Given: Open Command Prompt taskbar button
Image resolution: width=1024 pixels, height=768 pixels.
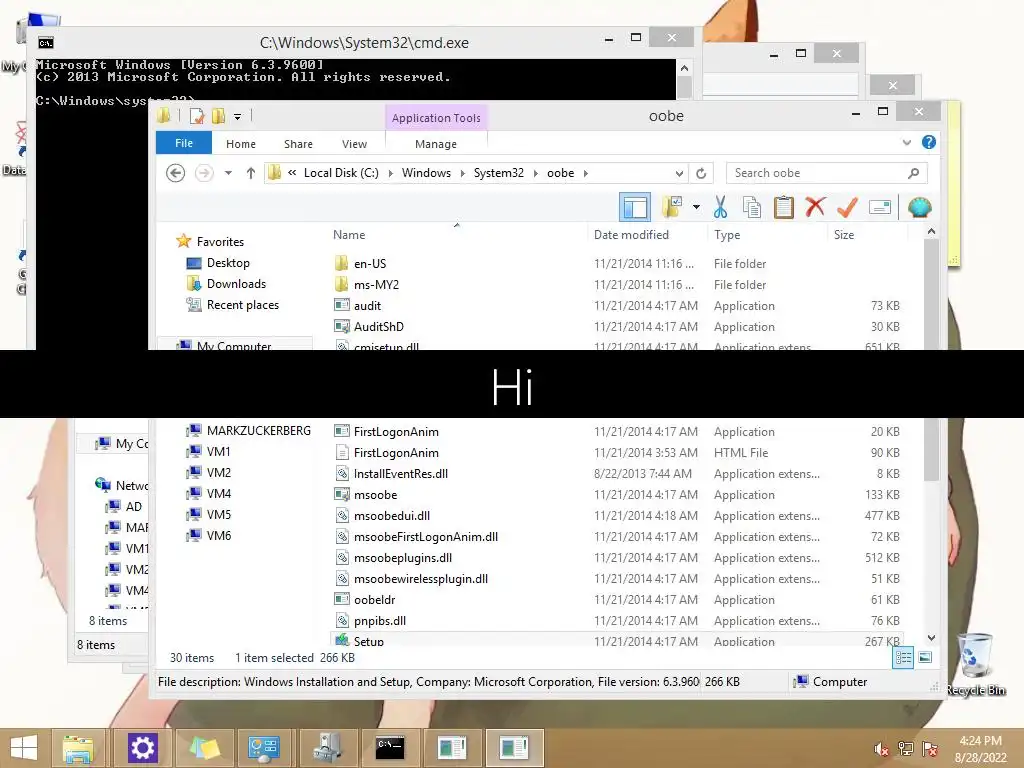Looking at the screenshot, I should 390,748.
